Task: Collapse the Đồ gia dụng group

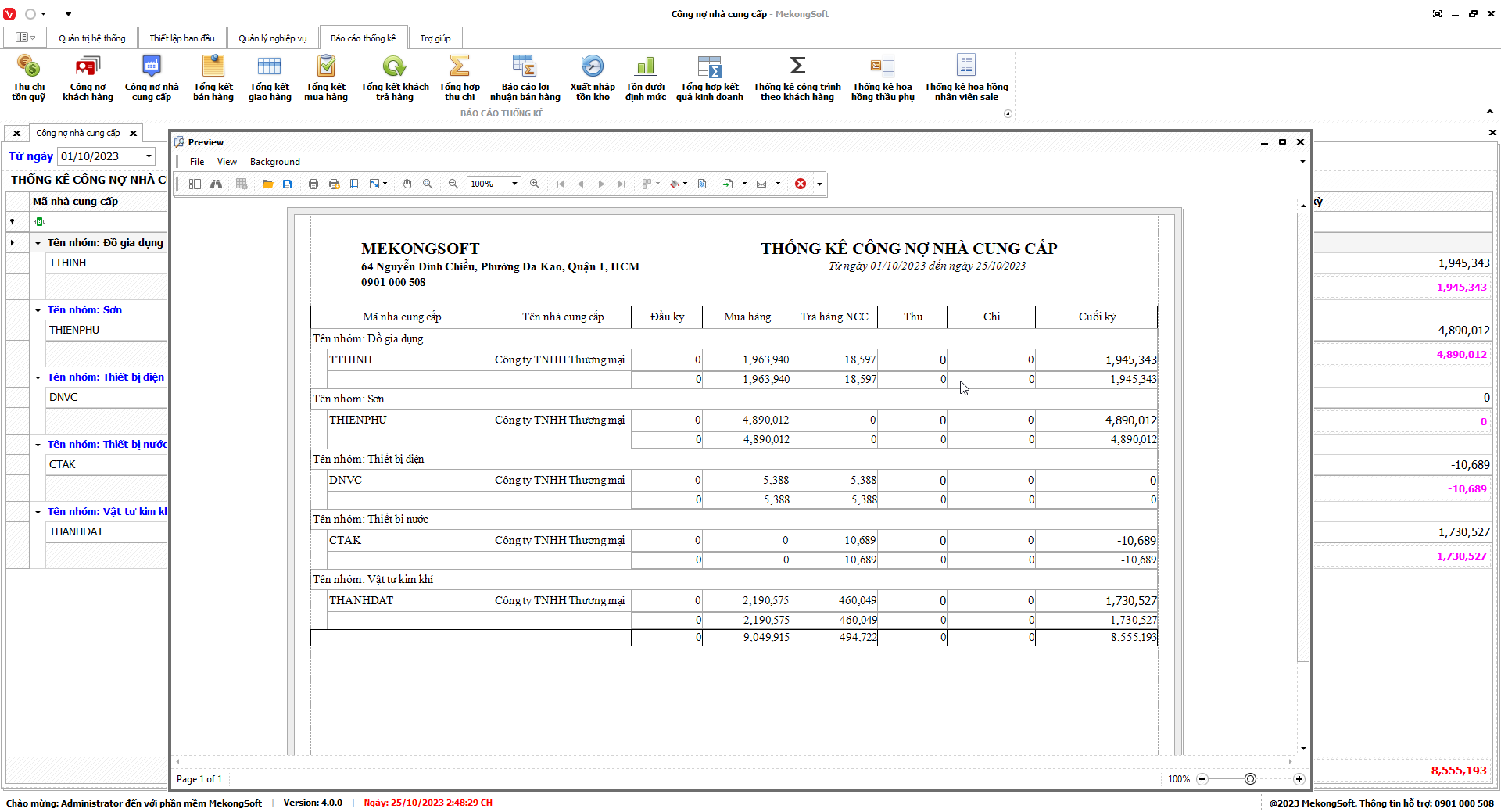Action: pyautogui.click(x=38, y=243)
